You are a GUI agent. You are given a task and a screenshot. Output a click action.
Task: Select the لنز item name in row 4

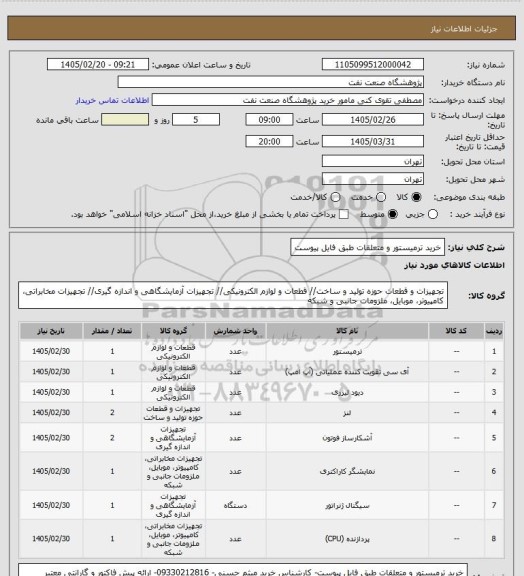pos(347,413)
